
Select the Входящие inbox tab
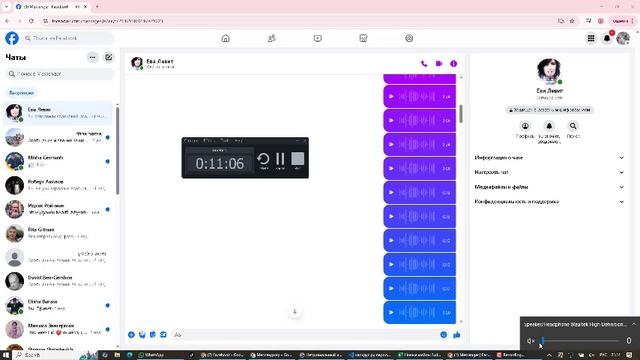click(22, 93)
